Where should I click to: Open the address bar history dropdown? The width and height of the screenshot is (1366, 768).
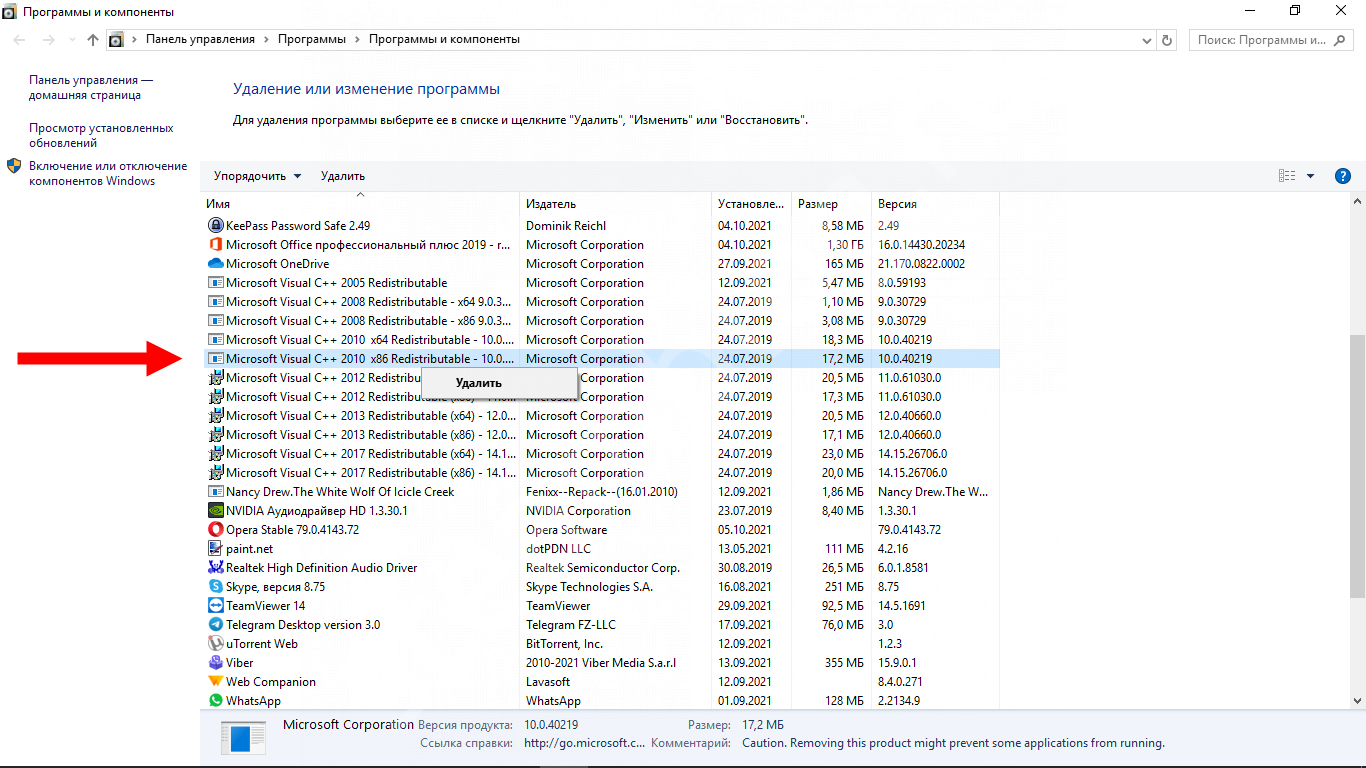(1147, 40)
